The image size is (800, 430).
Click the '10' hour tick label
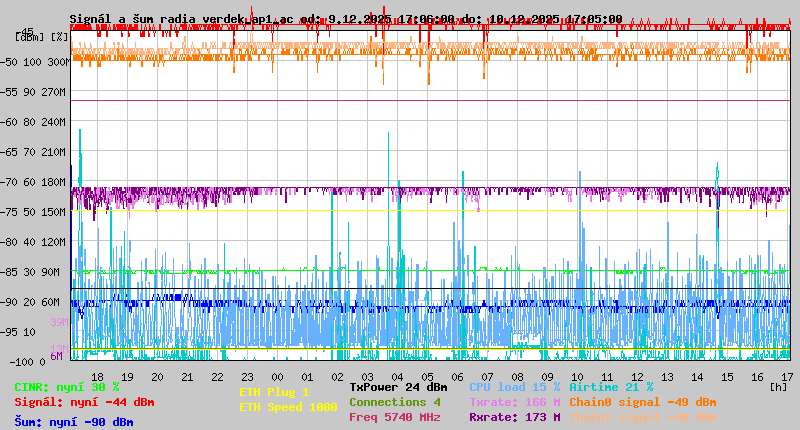click(x=578, y=377)
